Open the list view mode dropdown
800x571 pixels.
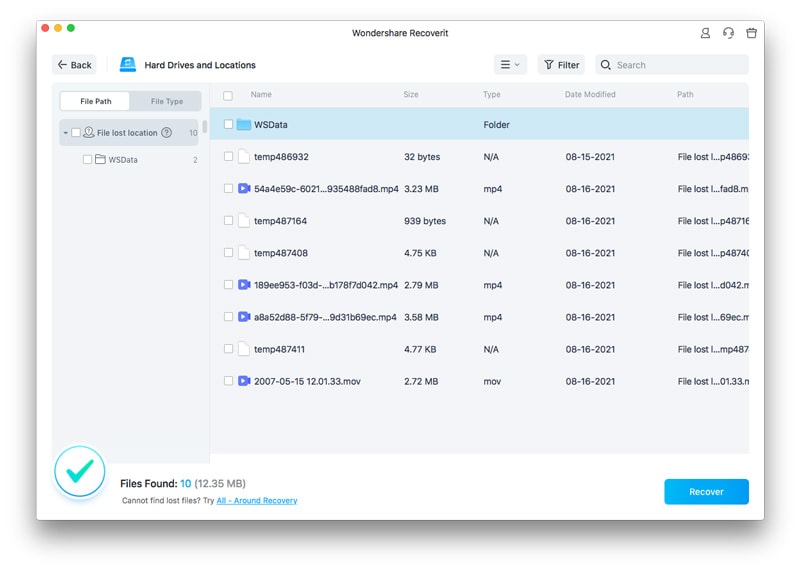(510, 65)
